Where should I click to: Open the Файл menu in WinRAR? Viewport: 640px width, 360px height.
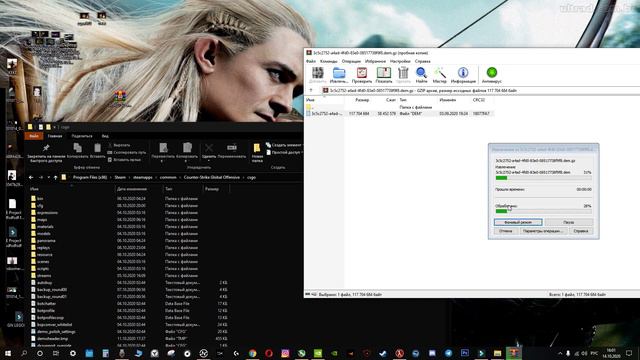(x=311, y=61)
